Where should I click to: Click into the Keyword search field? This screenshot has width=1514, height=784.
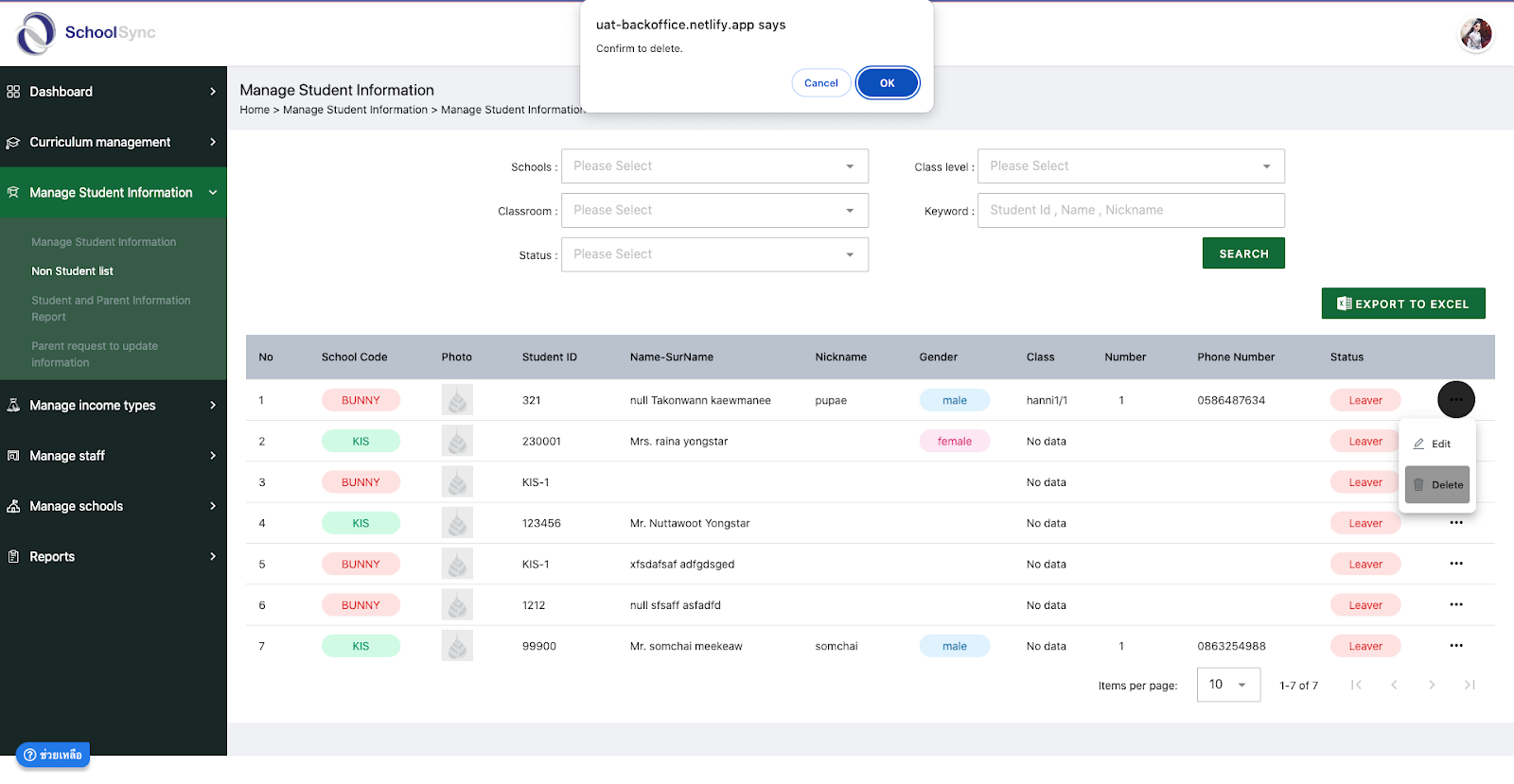click(x=1131, y=210)
